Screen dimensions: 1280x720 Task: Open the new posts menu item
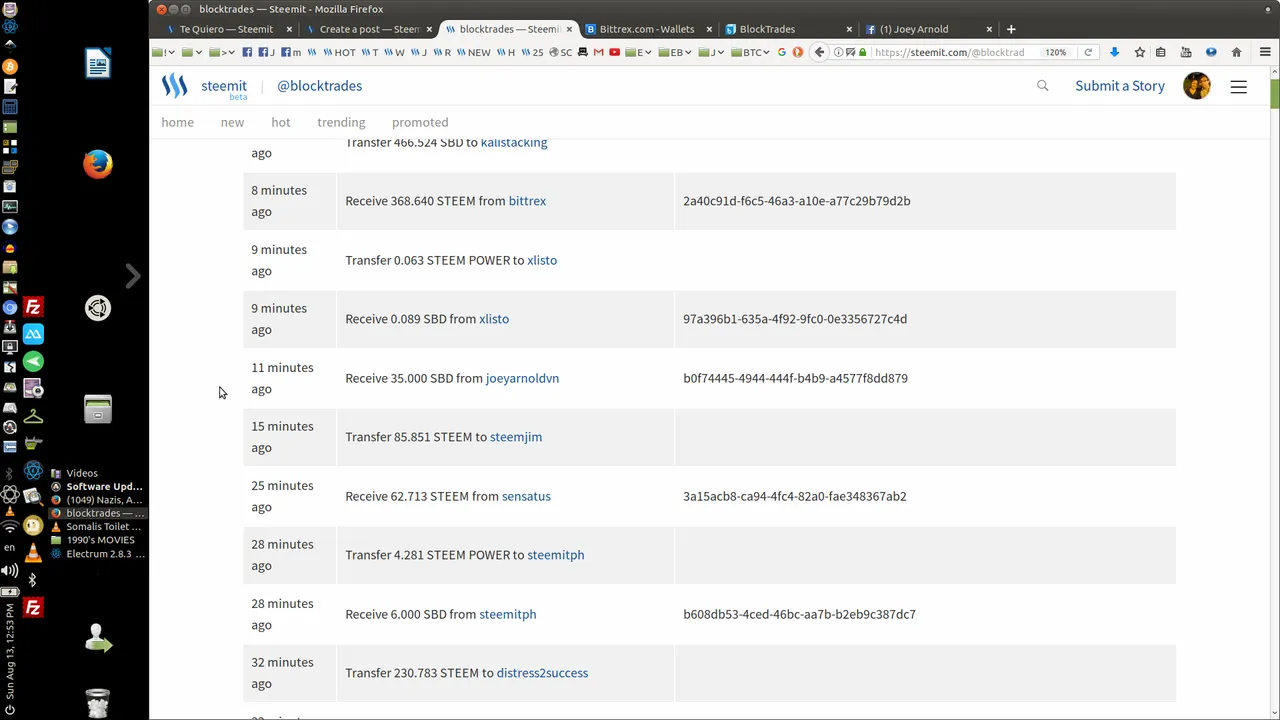pos(232,122)
